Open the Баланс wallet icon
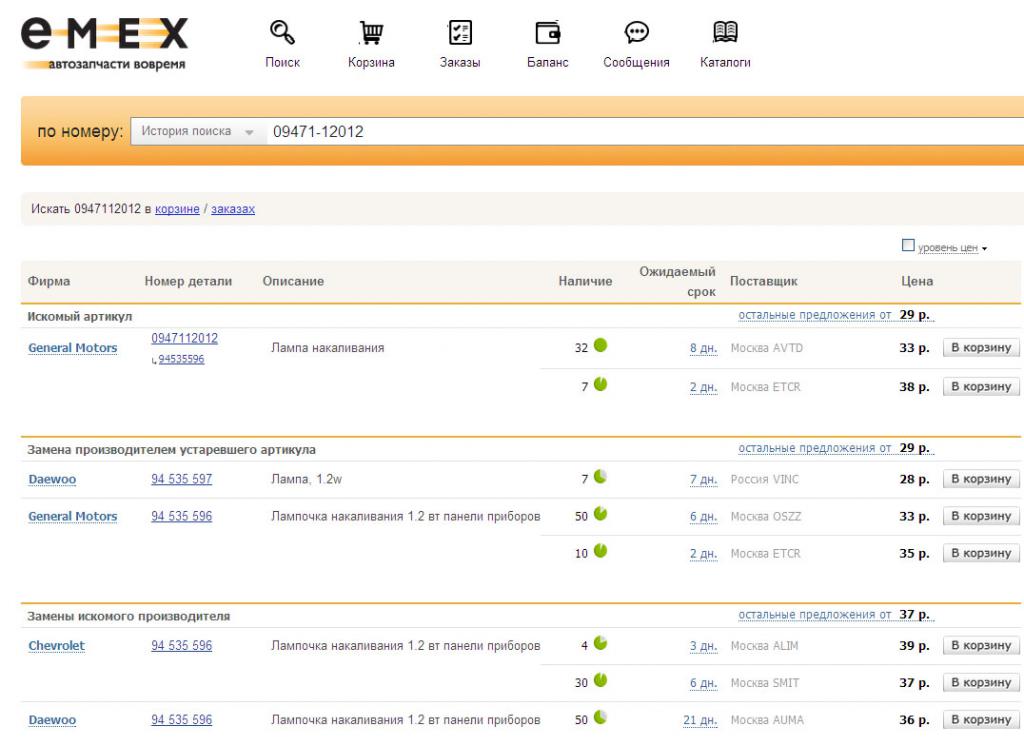This screenshot has width=1024, height=746. tap(547, 35)
